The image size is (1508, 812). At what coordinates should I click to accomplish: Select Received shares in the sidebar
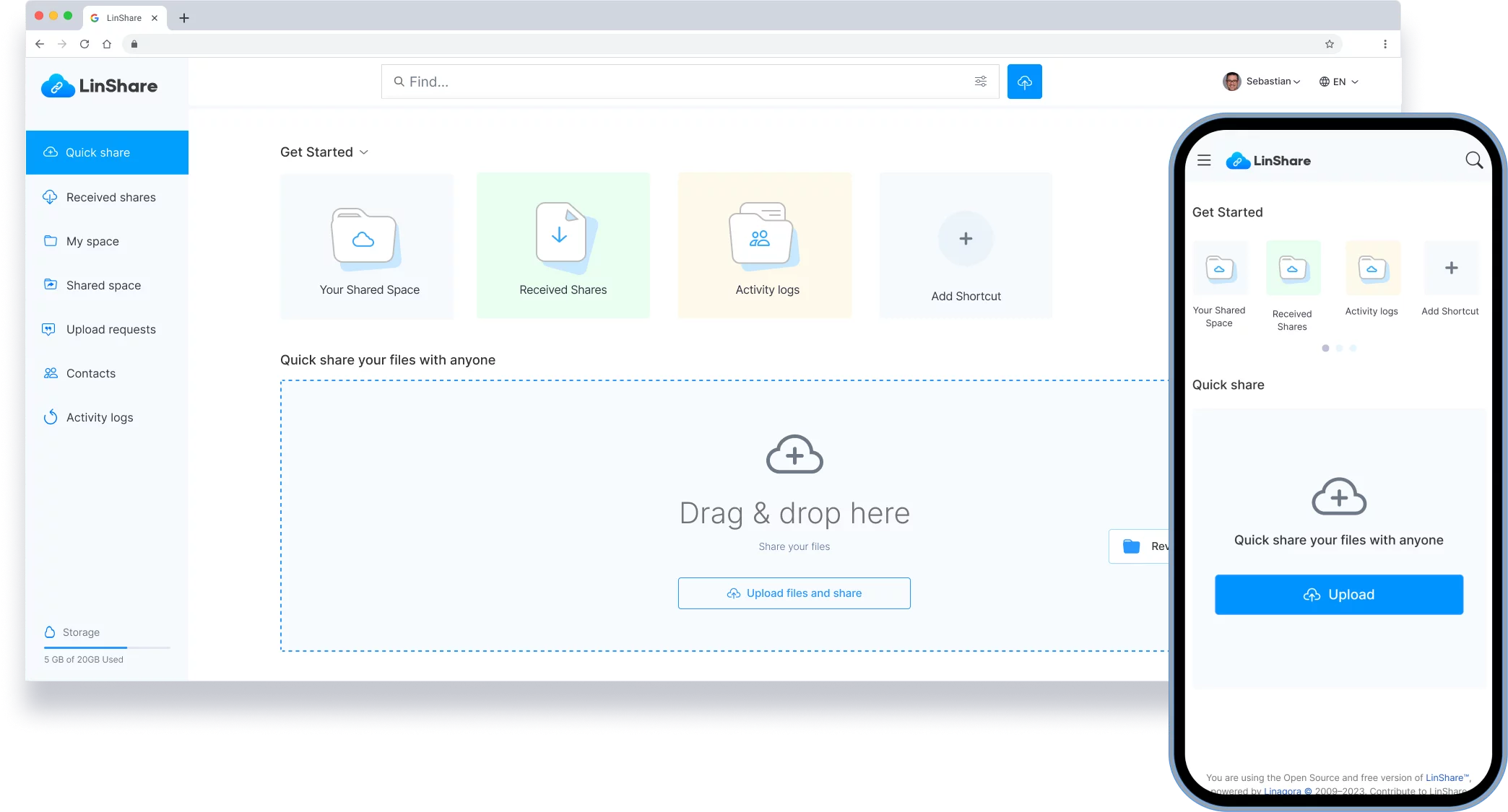point(110,197)
